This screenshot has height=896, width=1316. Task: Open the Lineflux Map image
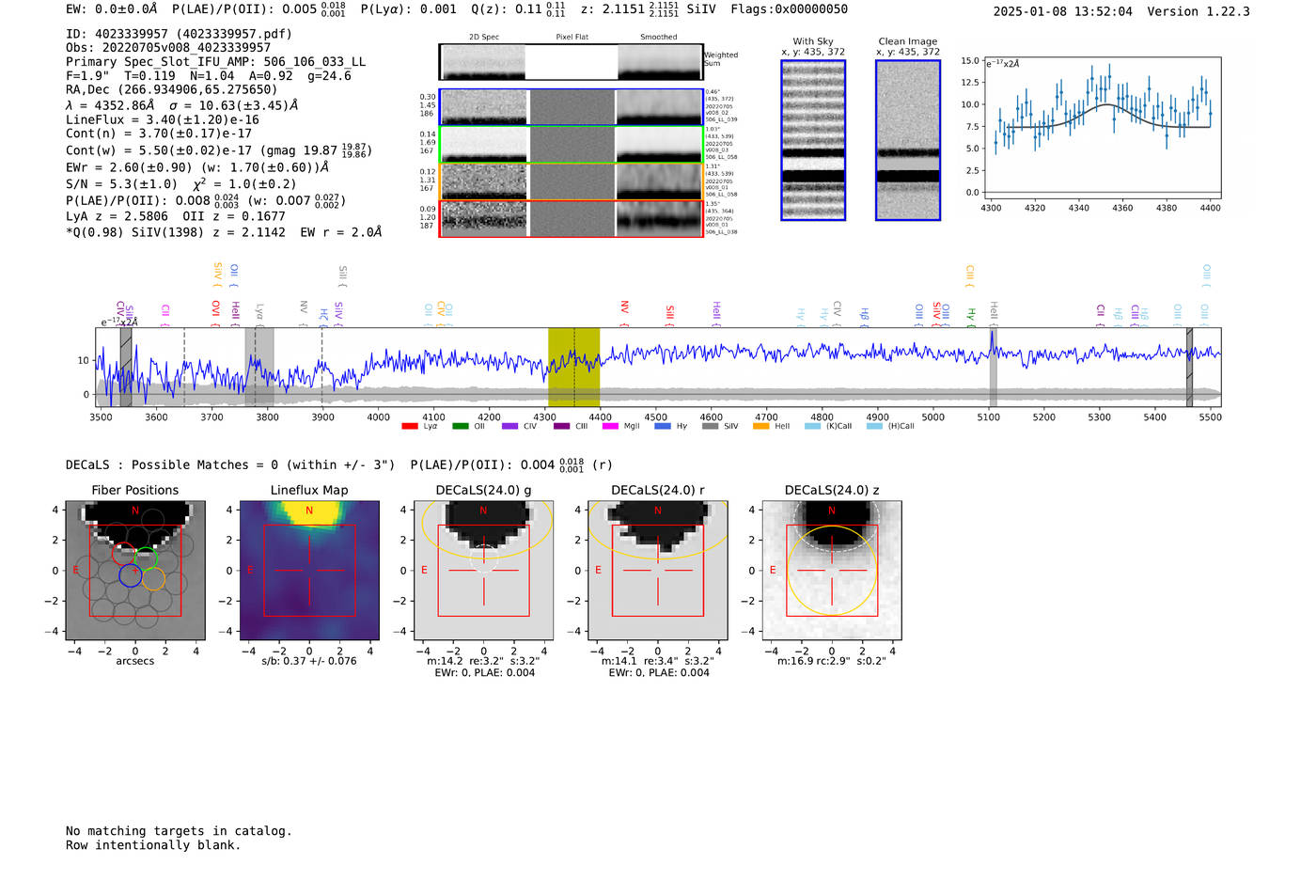(x=309, y=570)
